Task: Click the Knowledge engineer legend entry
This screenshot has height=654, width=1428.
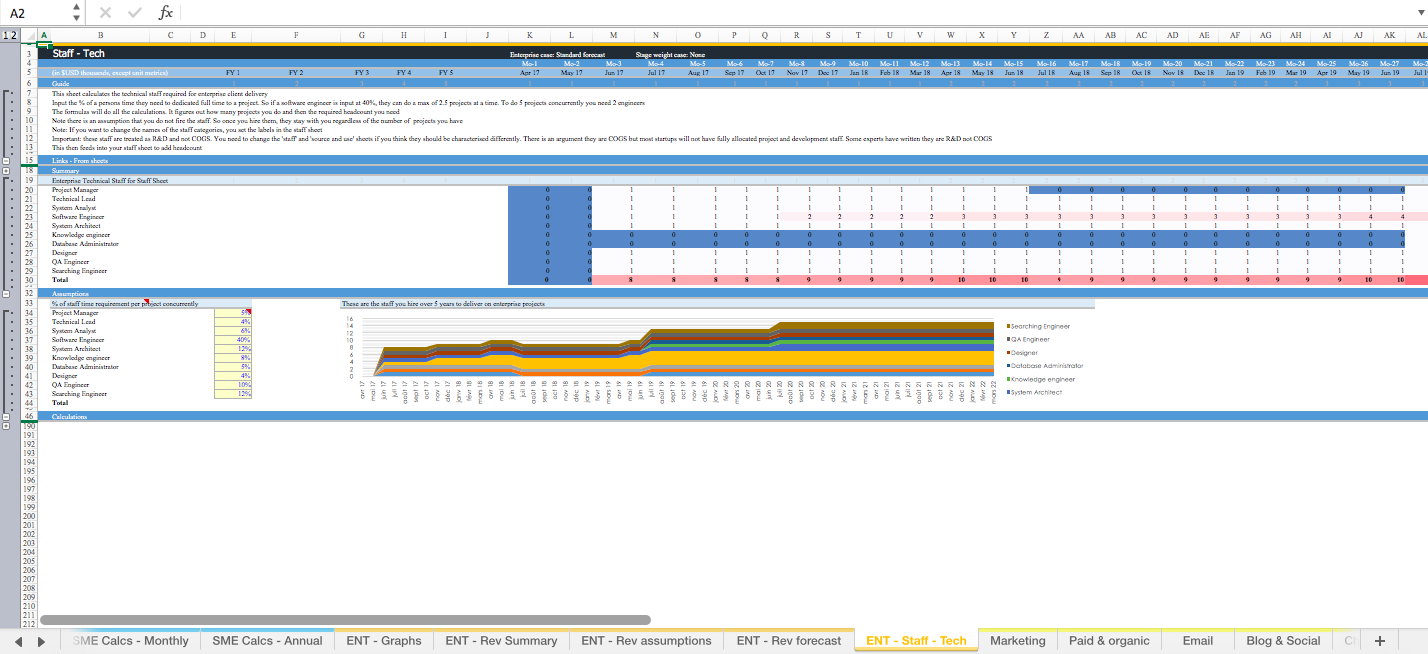Action: (x=1040, y=379)
